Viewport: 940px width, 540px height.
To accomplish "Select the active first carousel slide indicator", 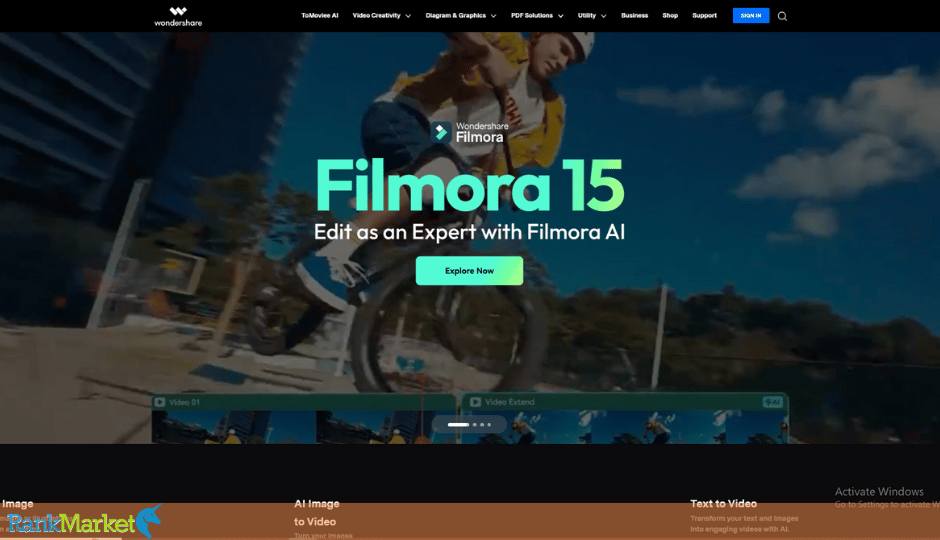I will point(458,424).
